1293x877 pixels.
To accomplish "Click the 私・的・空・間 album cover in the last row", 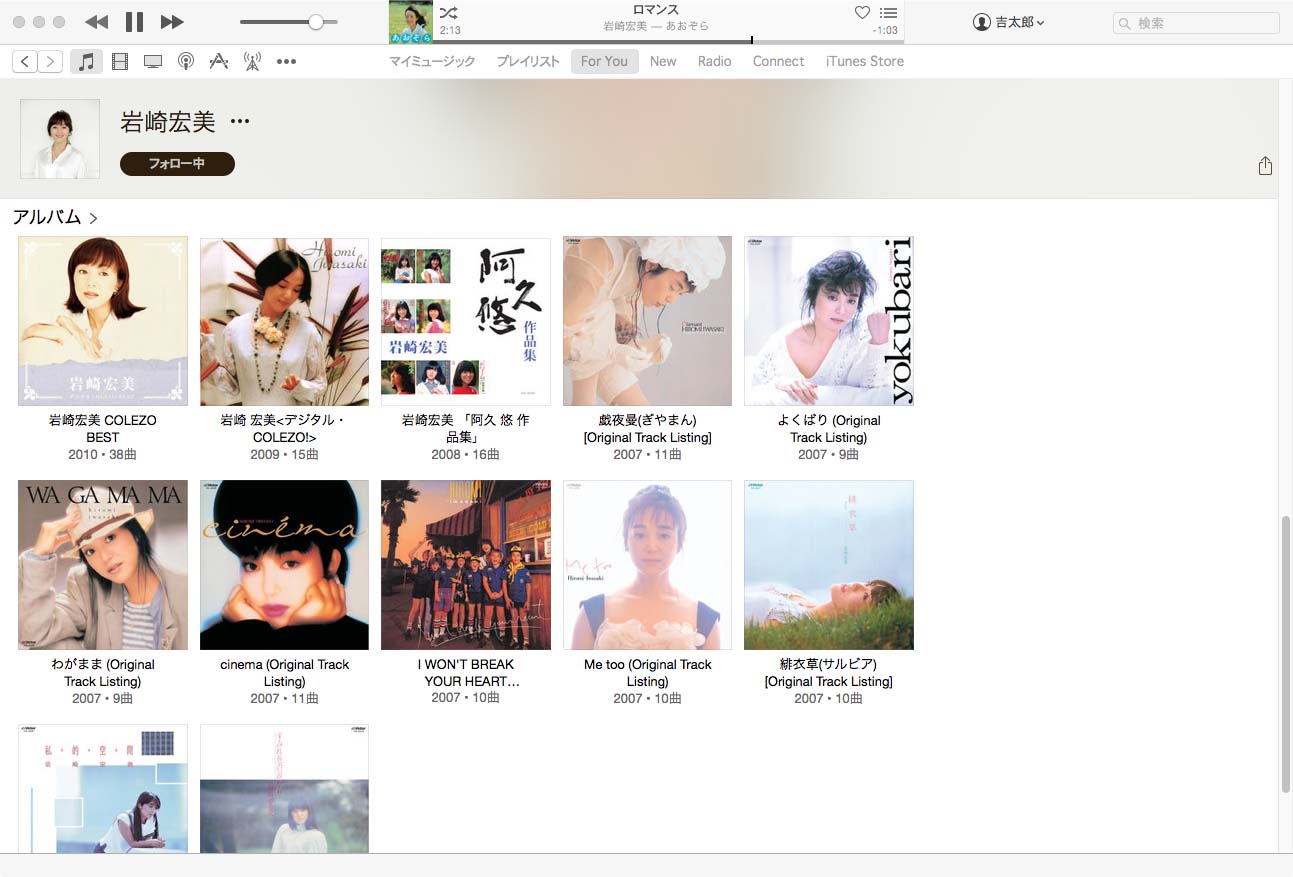I will pyautogui.click(x=103, y=789).
